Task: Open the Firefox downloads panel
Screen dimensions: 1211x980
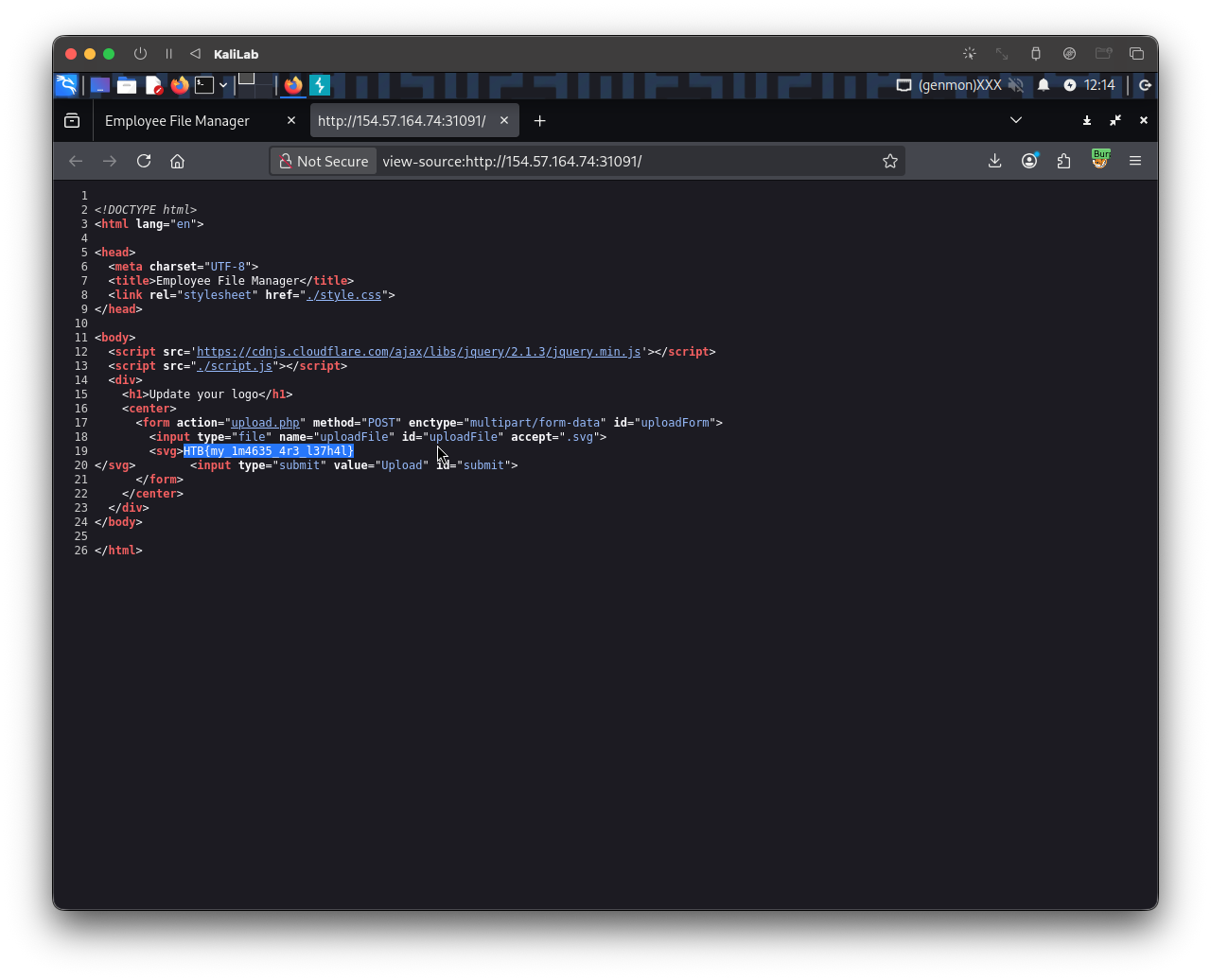Action: (994, 161)
